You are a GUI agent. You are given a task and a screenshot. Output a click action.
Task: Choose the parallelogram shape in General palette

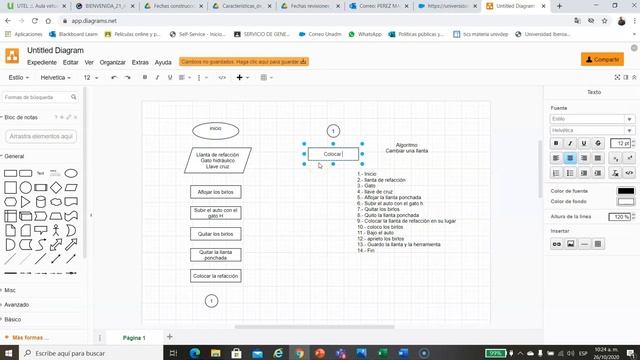(x=71, y=188)
